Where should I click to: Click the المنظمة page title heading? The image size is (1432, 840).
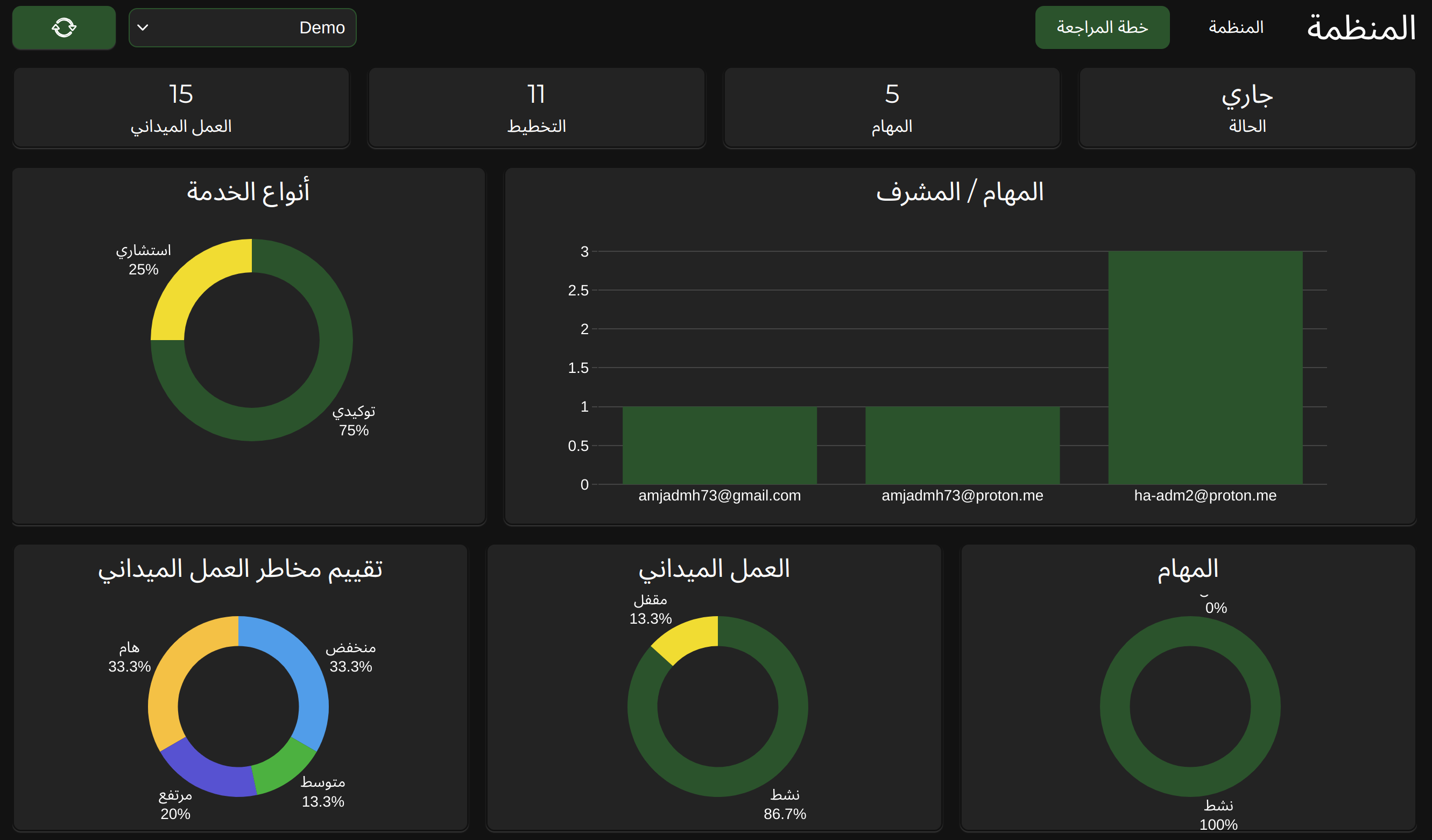point(1360,27)
